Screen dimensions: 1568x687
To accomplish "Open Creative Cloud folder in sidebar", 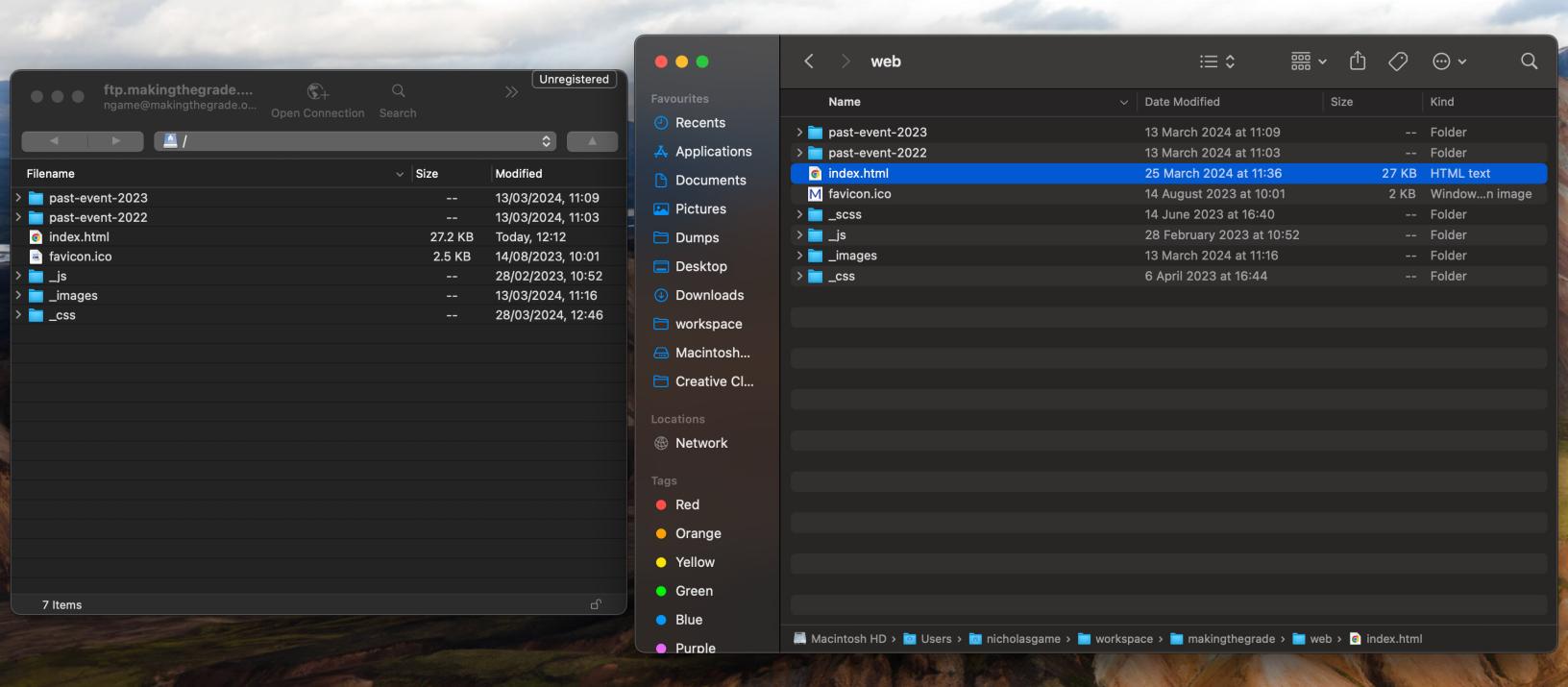I will (714, 382).
